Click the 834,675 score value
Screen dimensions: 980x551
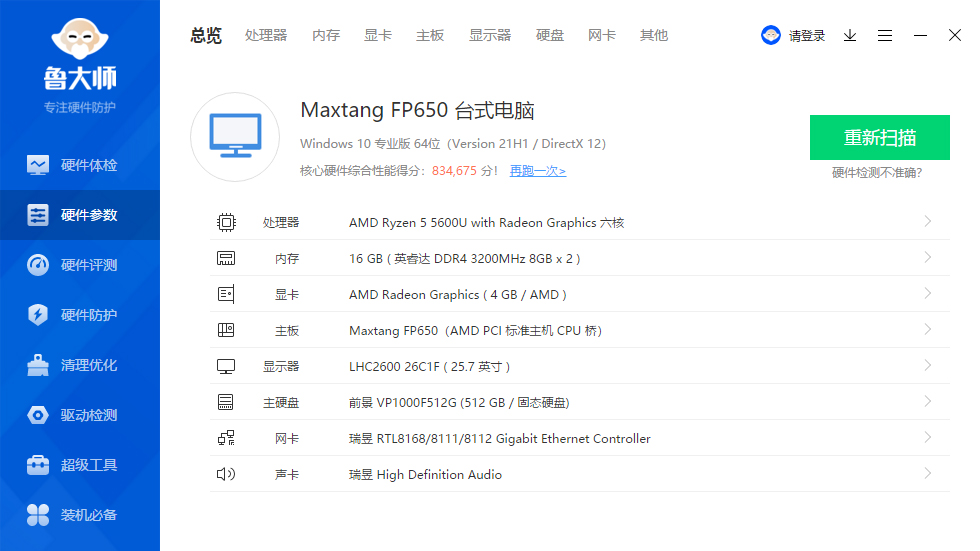[454, 171]
